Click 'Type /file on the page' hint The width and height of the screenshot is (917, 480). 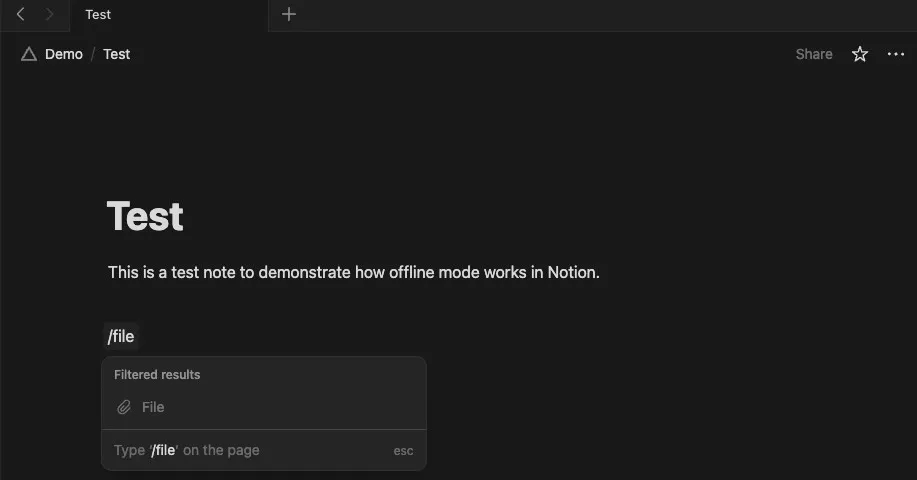pyautogui.click(x=187, y=450)
